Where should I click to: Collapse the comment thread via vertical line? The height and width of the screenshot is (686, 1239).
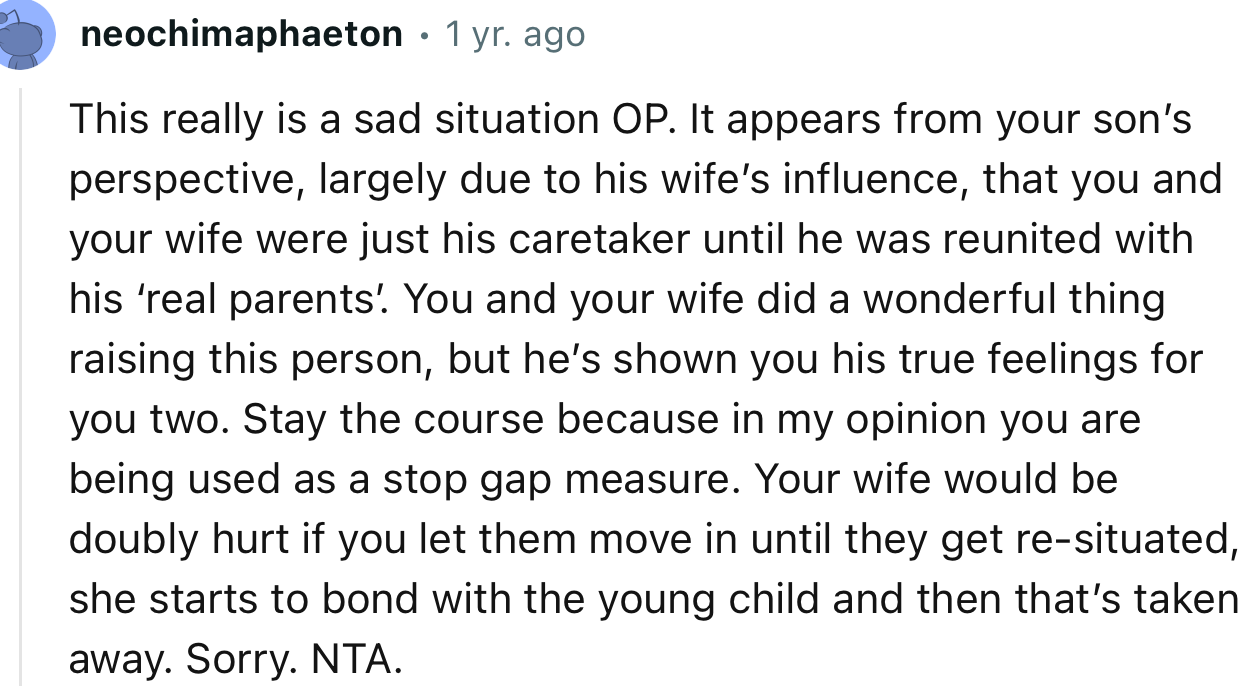(x=21, y=380)
